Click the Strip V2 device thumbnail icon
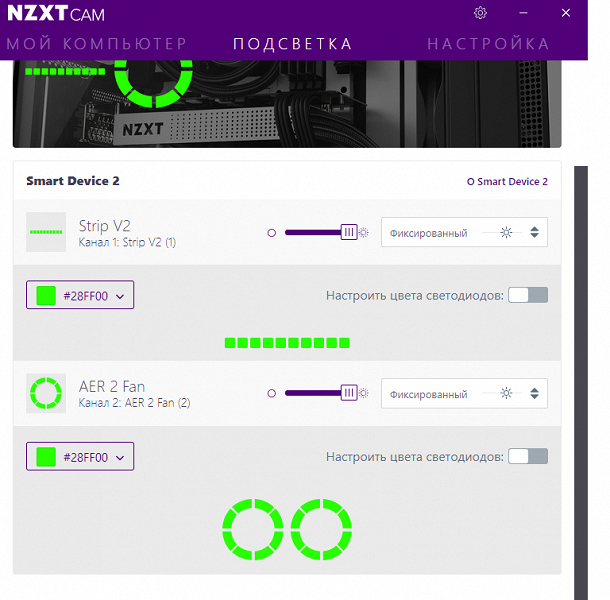Image resolution: width=610 pixels, height=600 pixels. tap(46, 232)
